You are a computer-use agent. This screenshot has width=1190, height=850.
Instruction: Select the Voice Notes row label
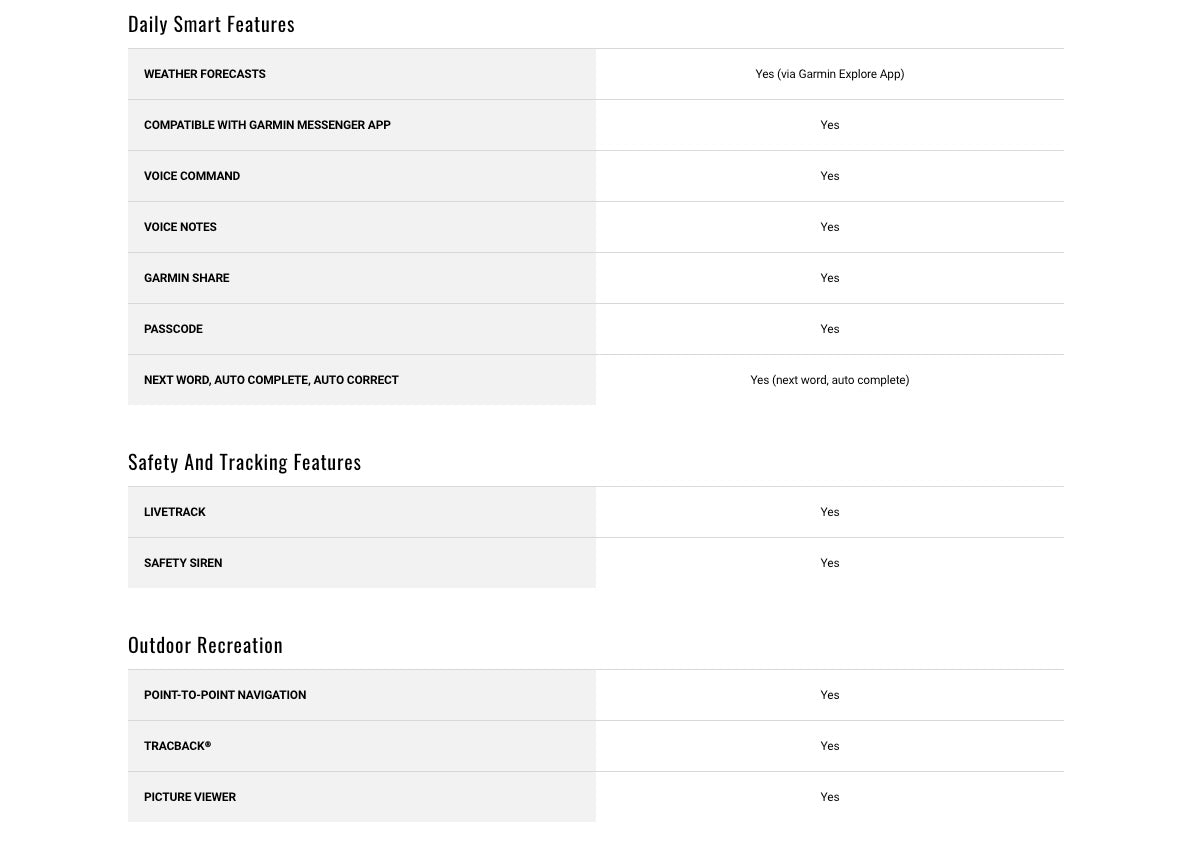click(x=180, y=227)
